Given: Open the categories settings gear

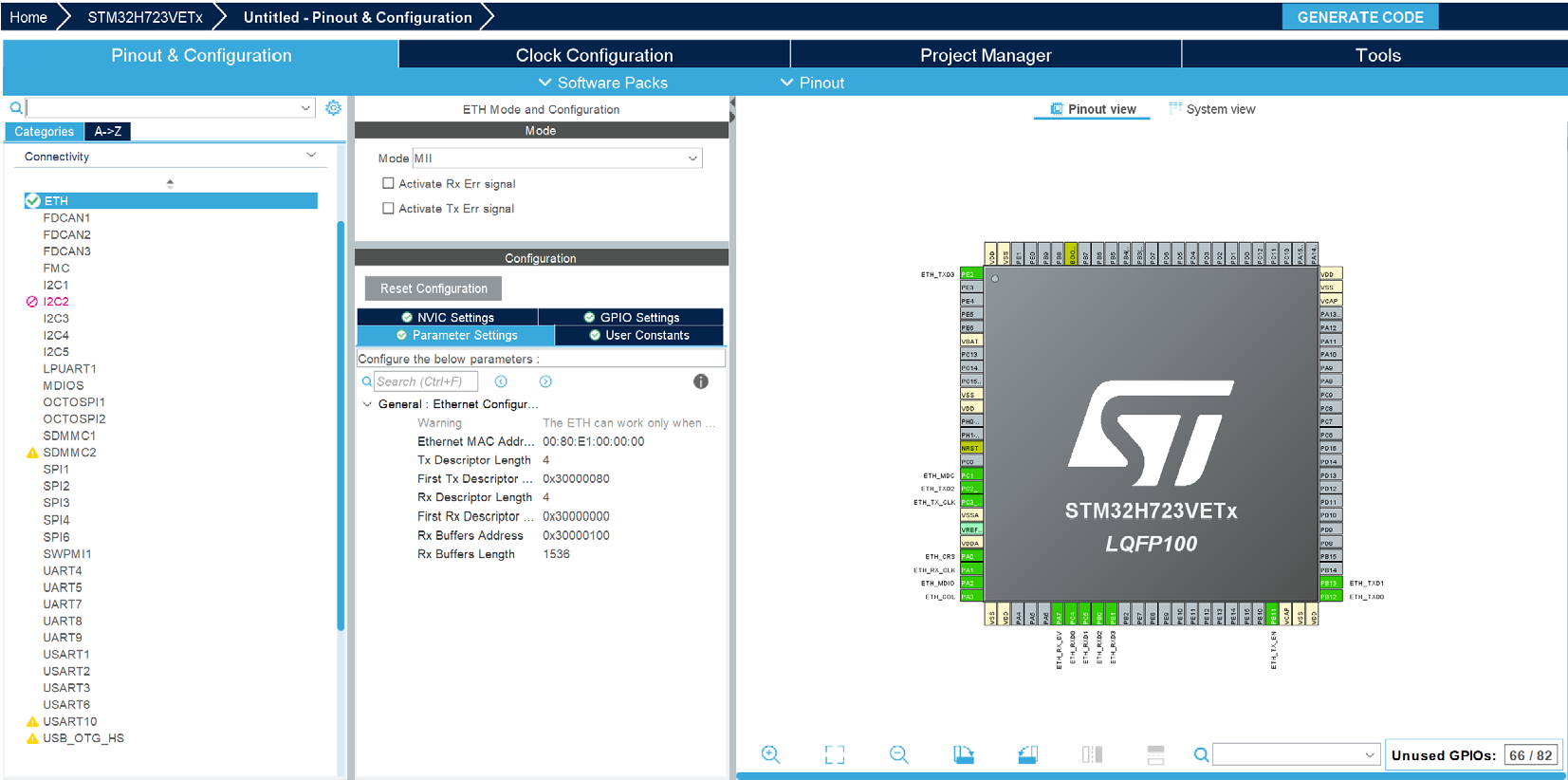Looking at the screenshot, I should 333,108.
